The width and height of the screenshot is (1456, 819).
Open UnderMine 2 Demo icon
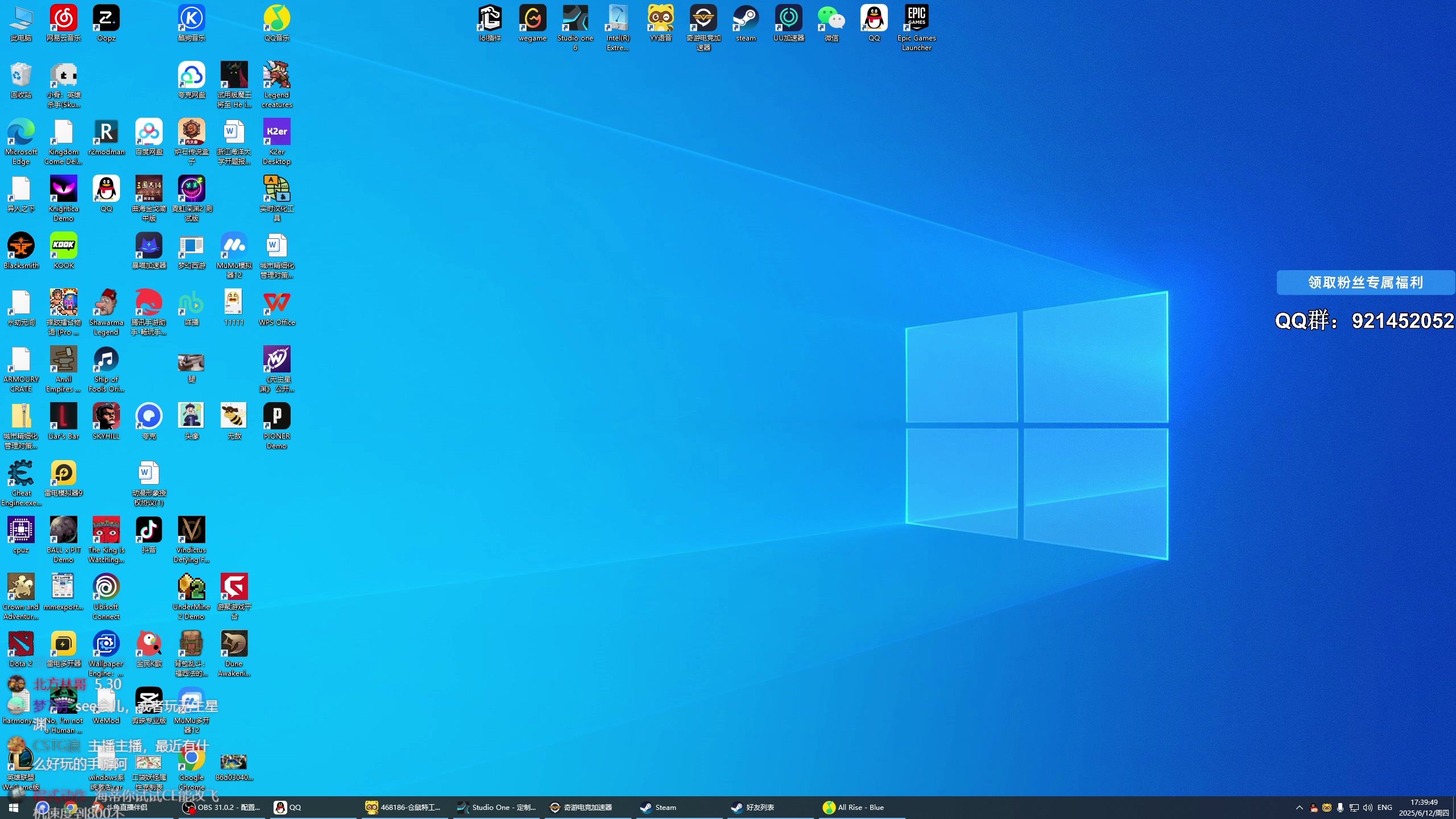191,597
